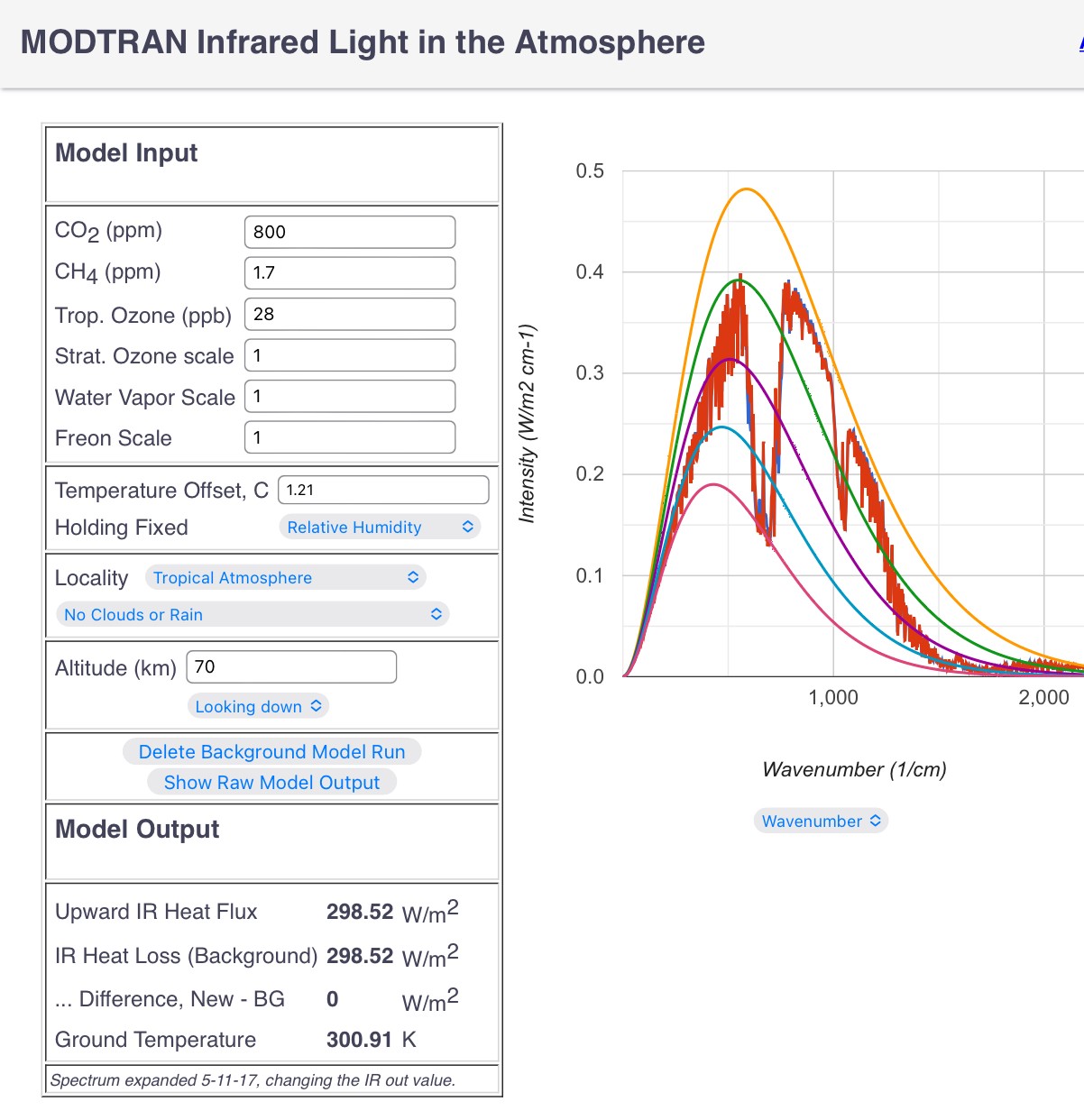
Task: Focus the Strat. Ozone scale field
Action: click(x=349, y=355)
